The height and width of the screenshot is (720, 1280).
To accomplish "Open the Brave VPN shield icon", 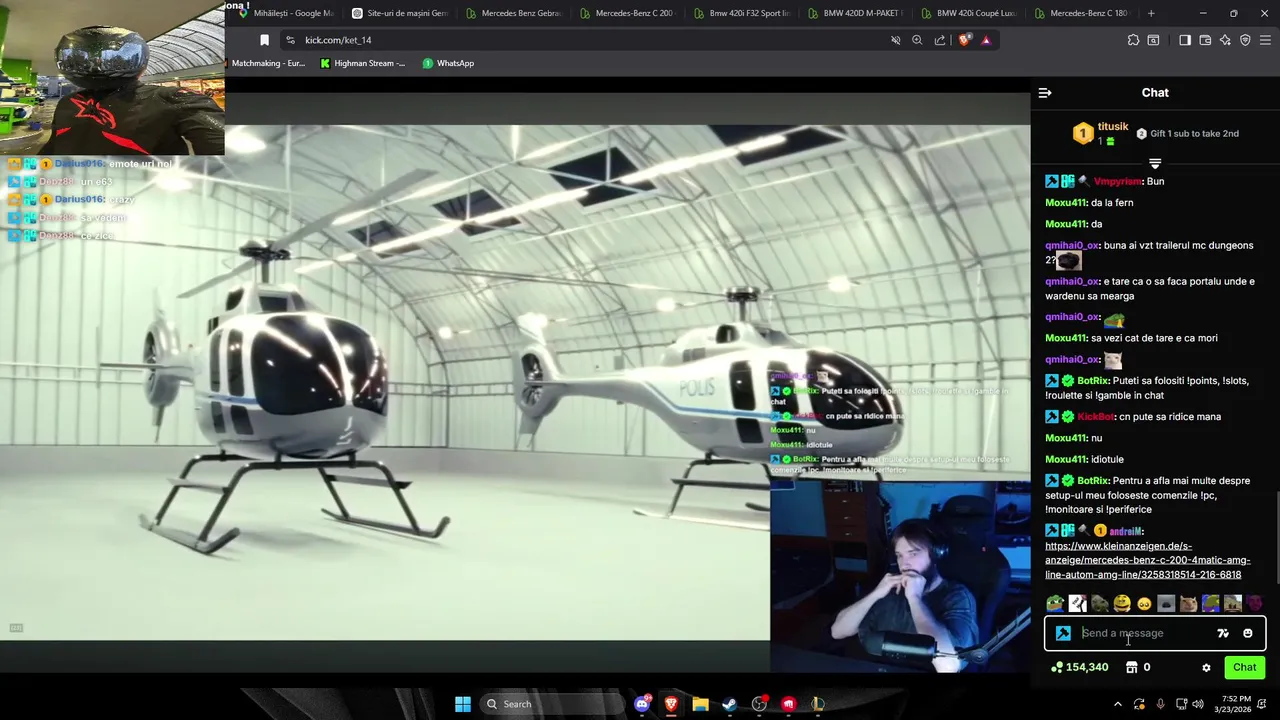I will pos(1245,40).
